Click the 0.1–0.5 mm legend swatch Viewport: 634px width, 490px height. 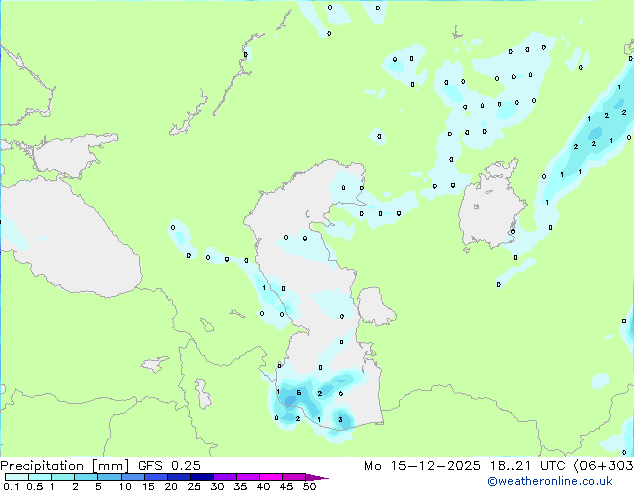click(x=17, y=477)
